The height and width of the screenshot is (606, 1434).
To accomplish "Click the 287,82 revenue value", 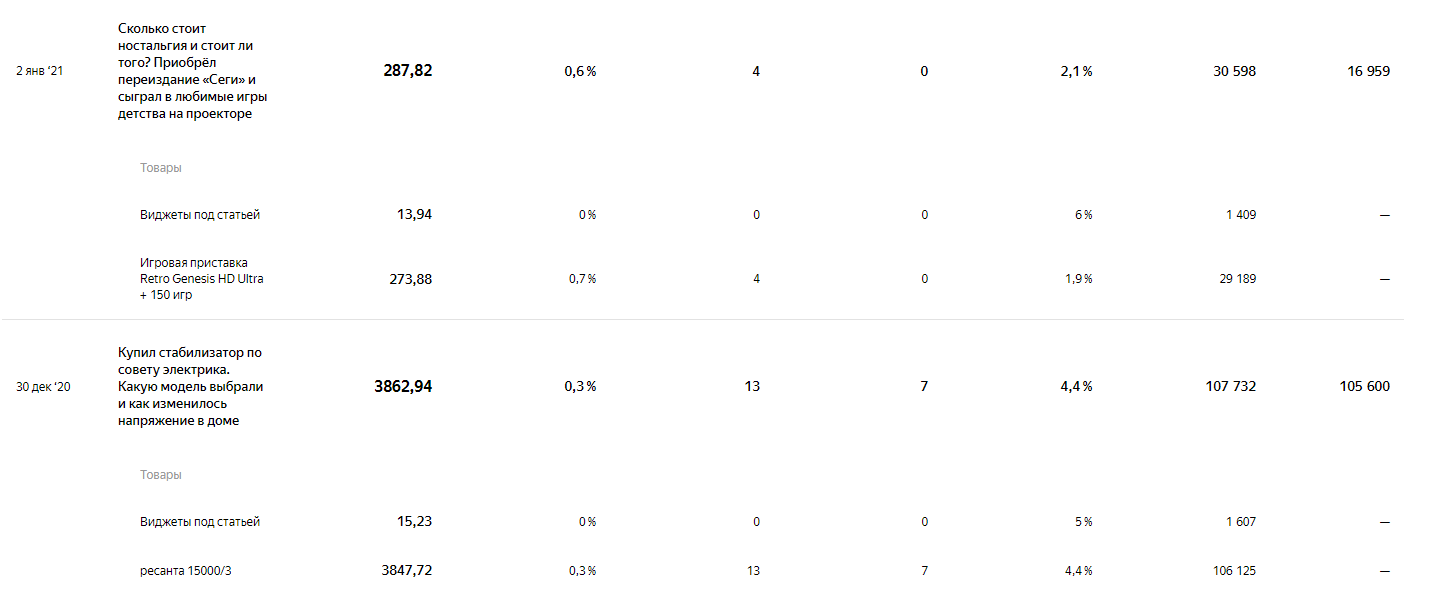I will point(408,71).
